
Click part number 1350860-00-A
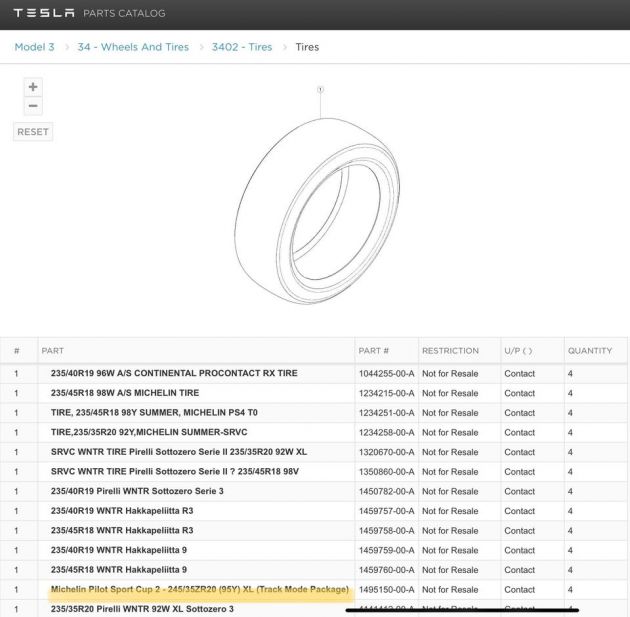point(387,472)
